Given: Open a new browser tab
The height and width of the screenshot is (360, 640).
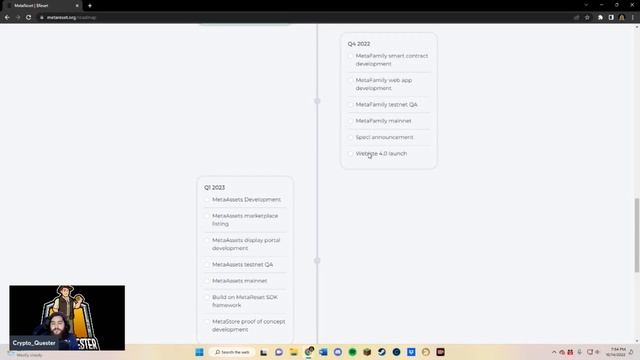Looking at the screenshot, I should point(90,6).
